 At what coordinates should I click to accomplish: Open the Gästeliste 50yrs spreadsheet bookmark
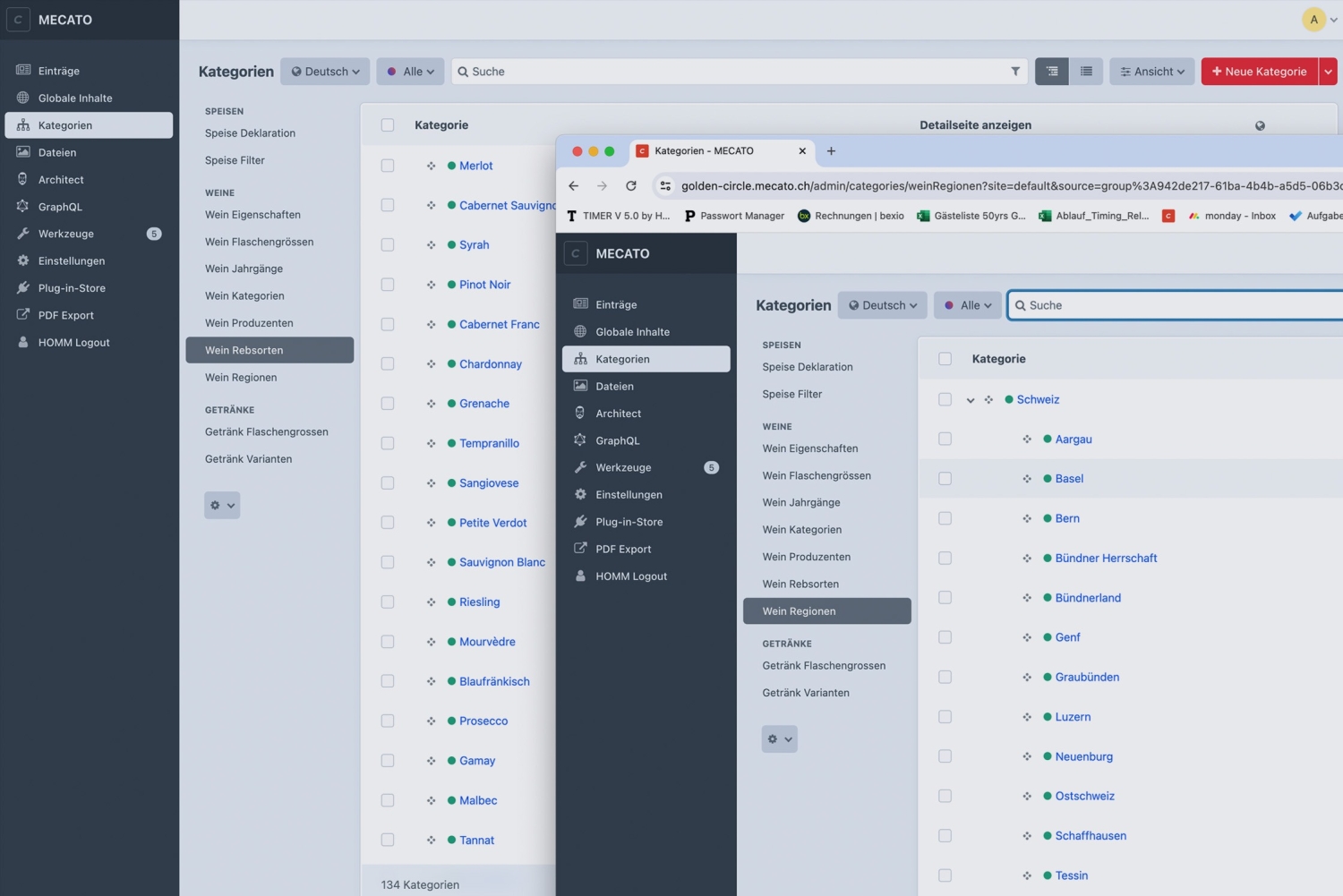971,216
